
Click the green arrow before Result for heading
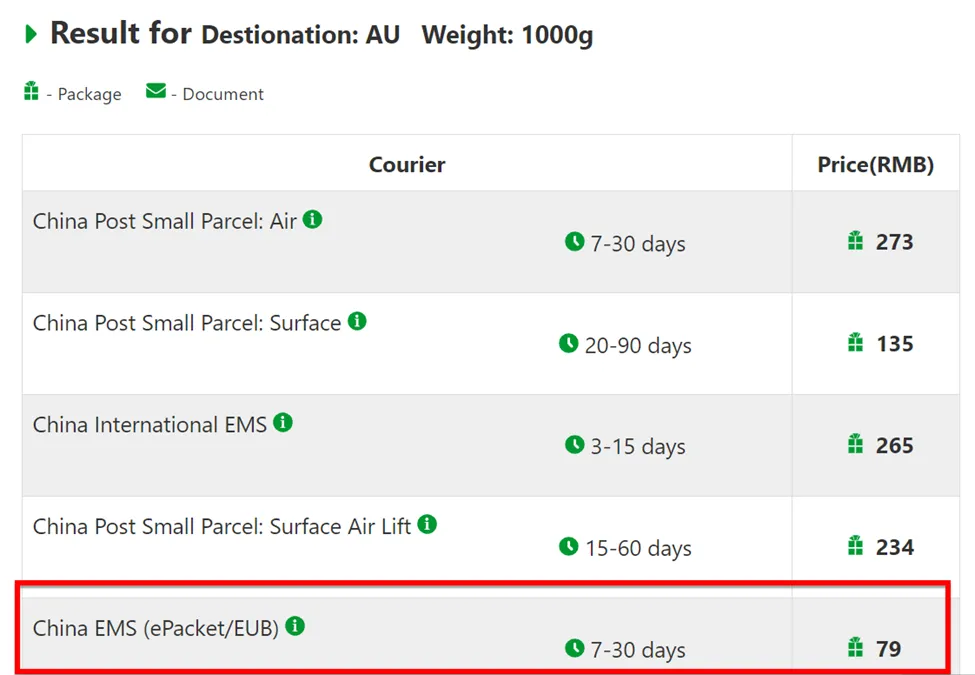click(x=30, y=34)
